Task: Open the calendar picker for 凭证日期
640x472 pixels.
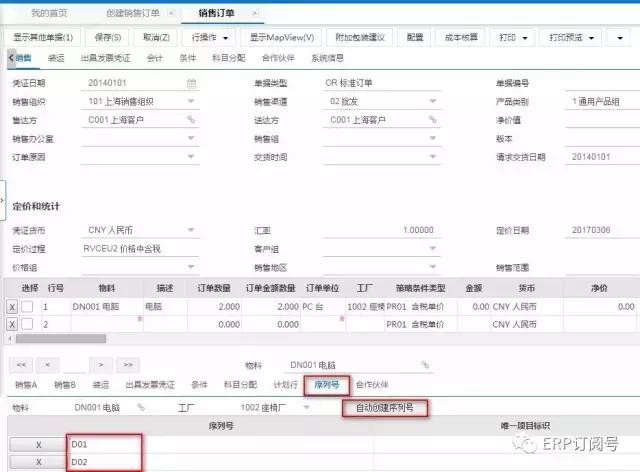Action: [191, 83]
